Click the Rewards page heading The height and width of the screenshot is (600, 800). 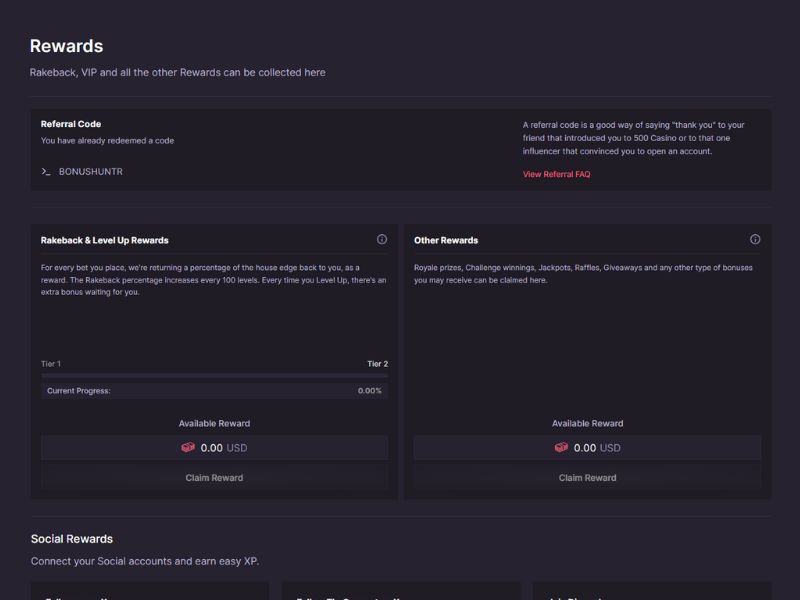pyautogui.click(x=66, y=46)
